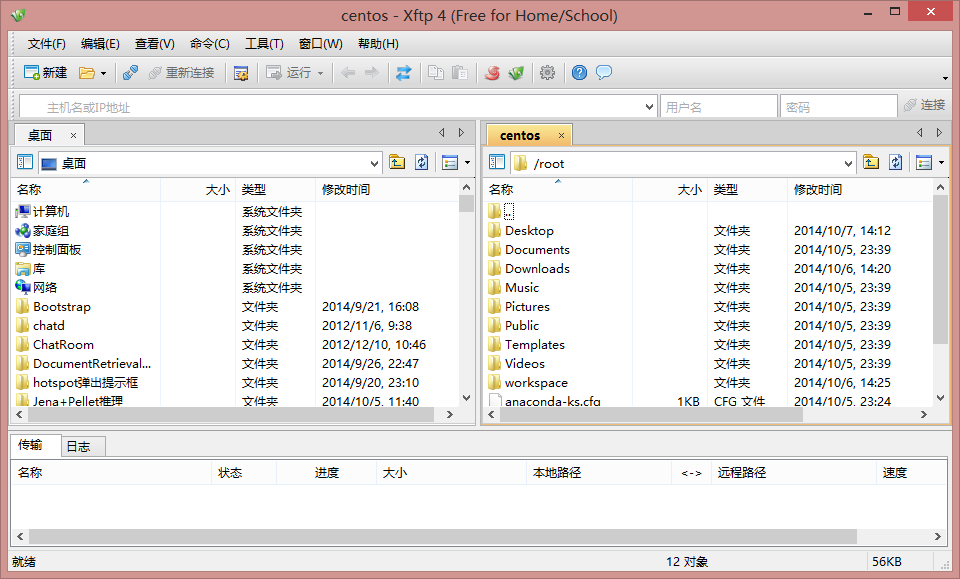Expand view mode dropdown arrow in local pane
960x579 pixels.
(x=468, y=163)
